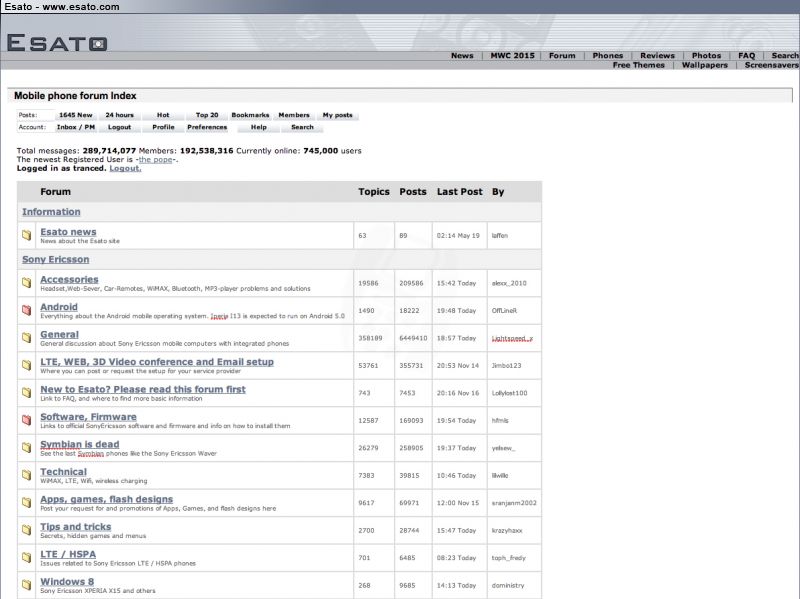Click the folder icon beside Symbian is dead
Screen dimensions: 800x599
coord(27,448)
